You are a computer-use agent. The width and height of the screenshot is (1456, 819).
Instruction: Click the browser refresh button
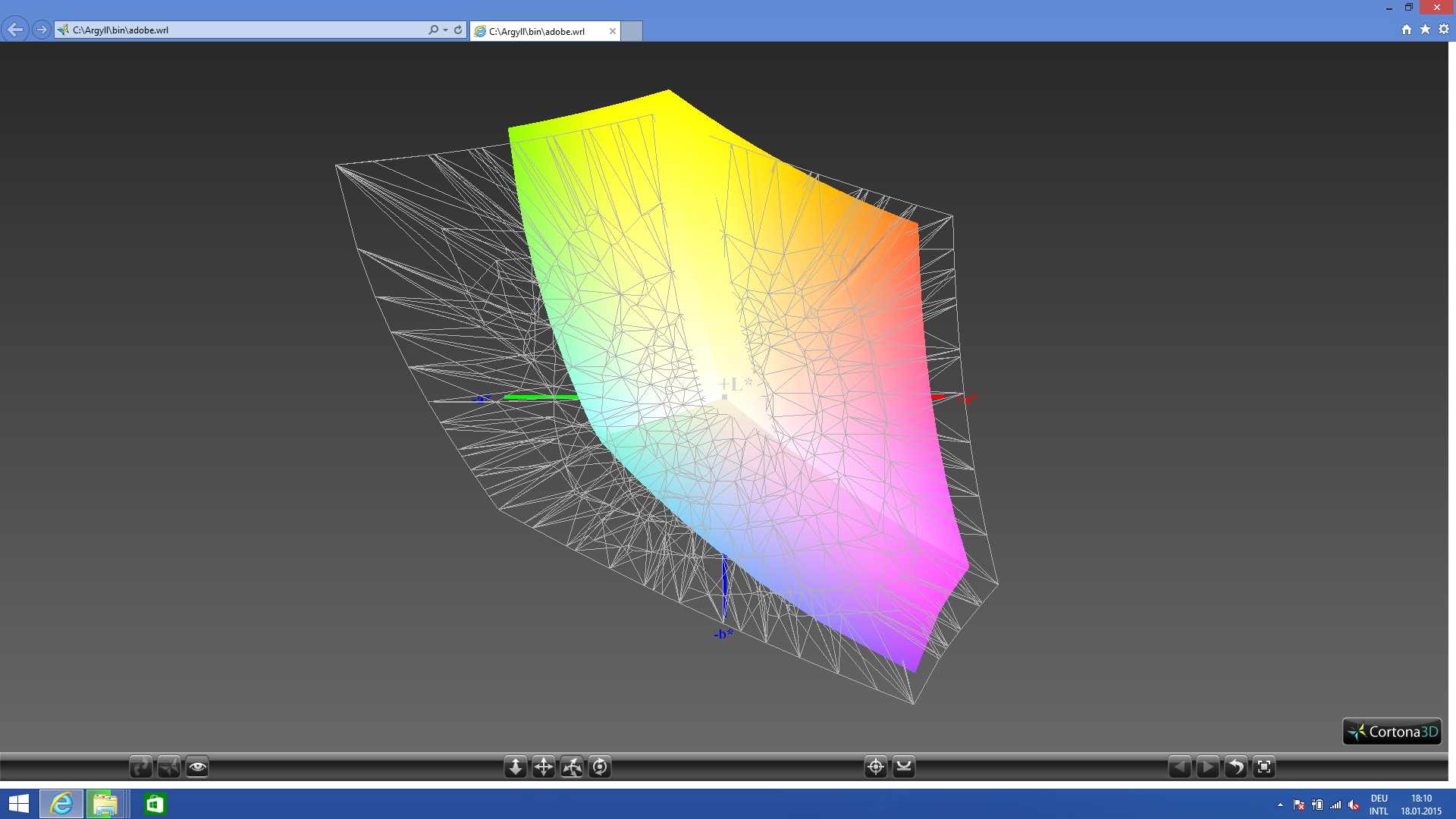458,30
